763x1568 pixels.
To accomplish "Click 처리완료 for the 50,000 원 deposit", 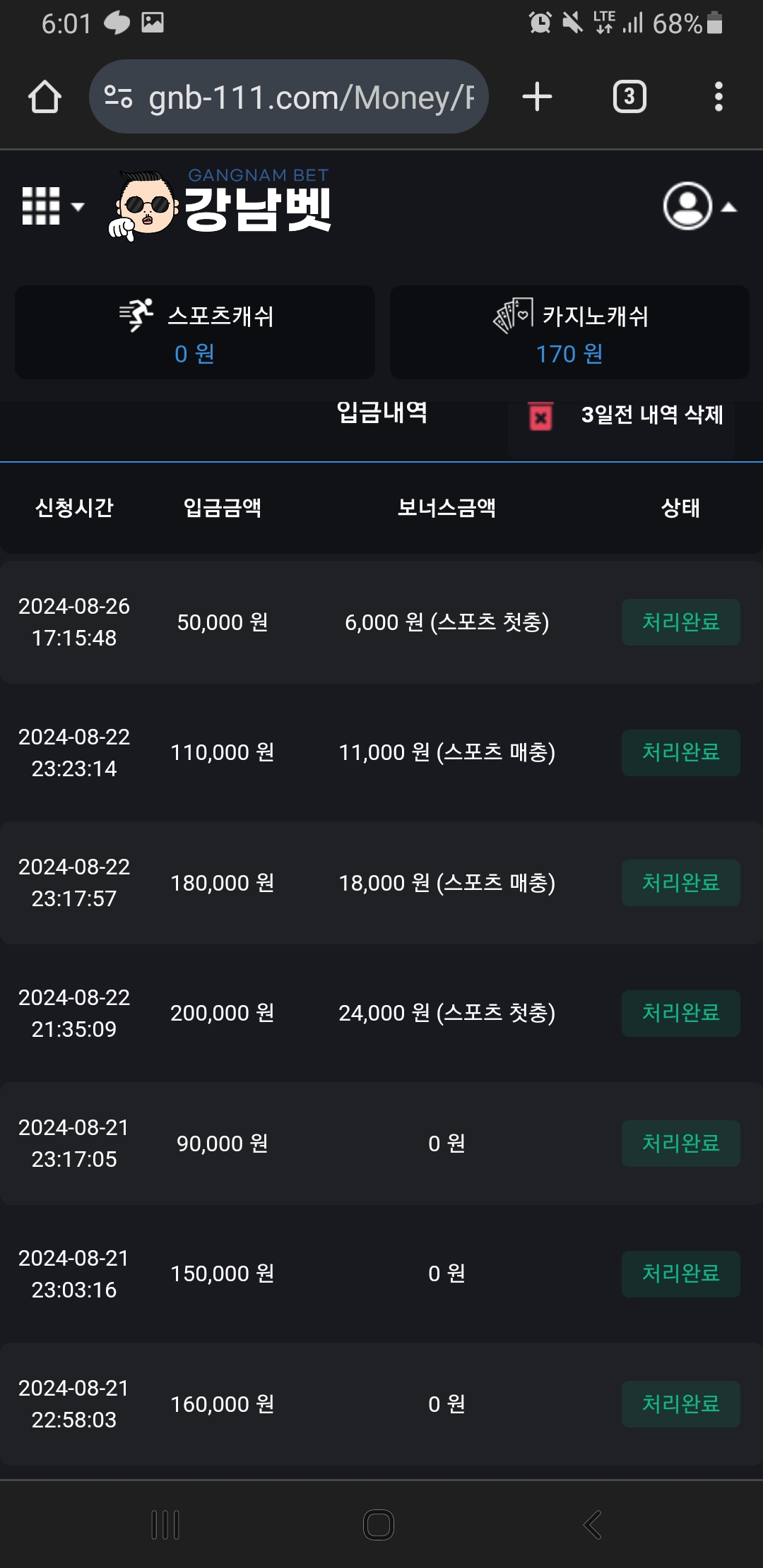I will 680,622.
